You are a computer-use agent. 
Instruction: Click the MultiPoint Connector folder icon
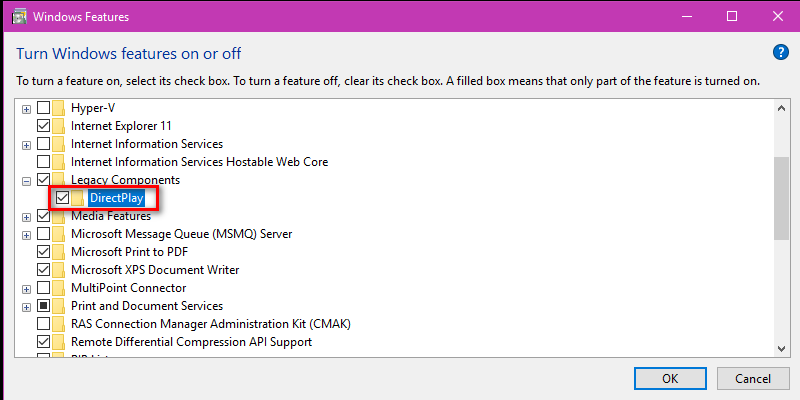click(x=59, y=288)
